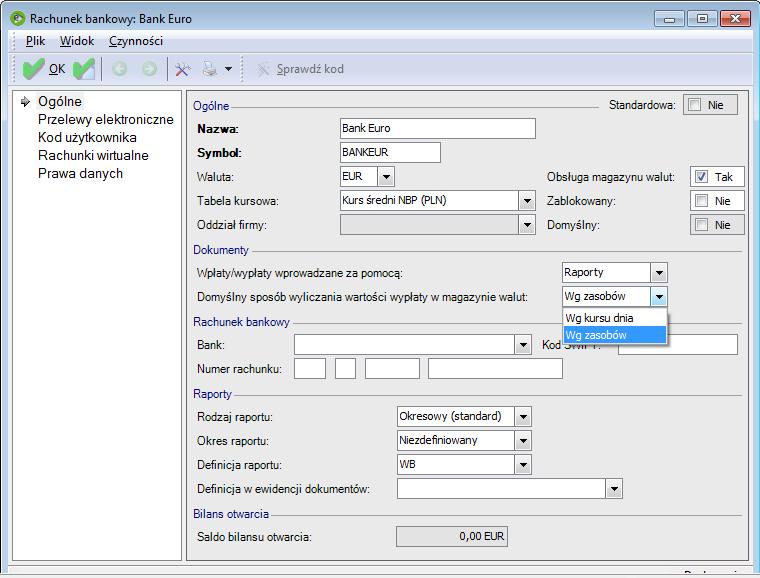Click the green OK checkmark button

[44, 69]
